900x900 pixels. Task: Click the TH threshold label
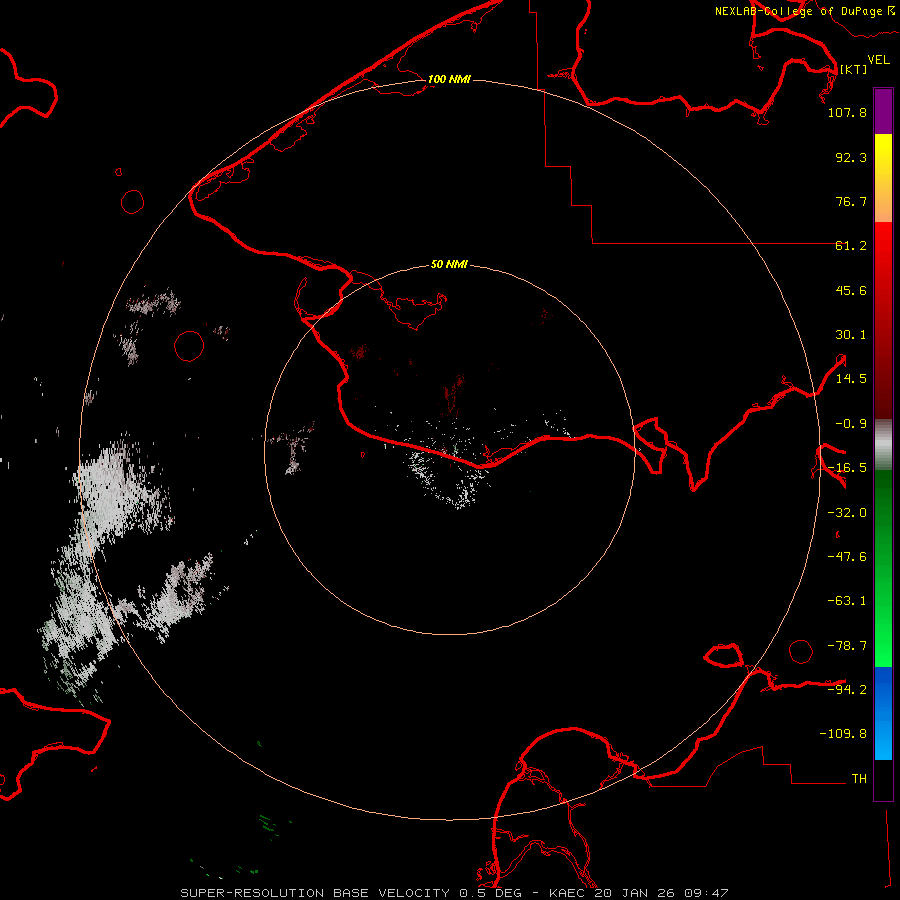pos(859,779)
